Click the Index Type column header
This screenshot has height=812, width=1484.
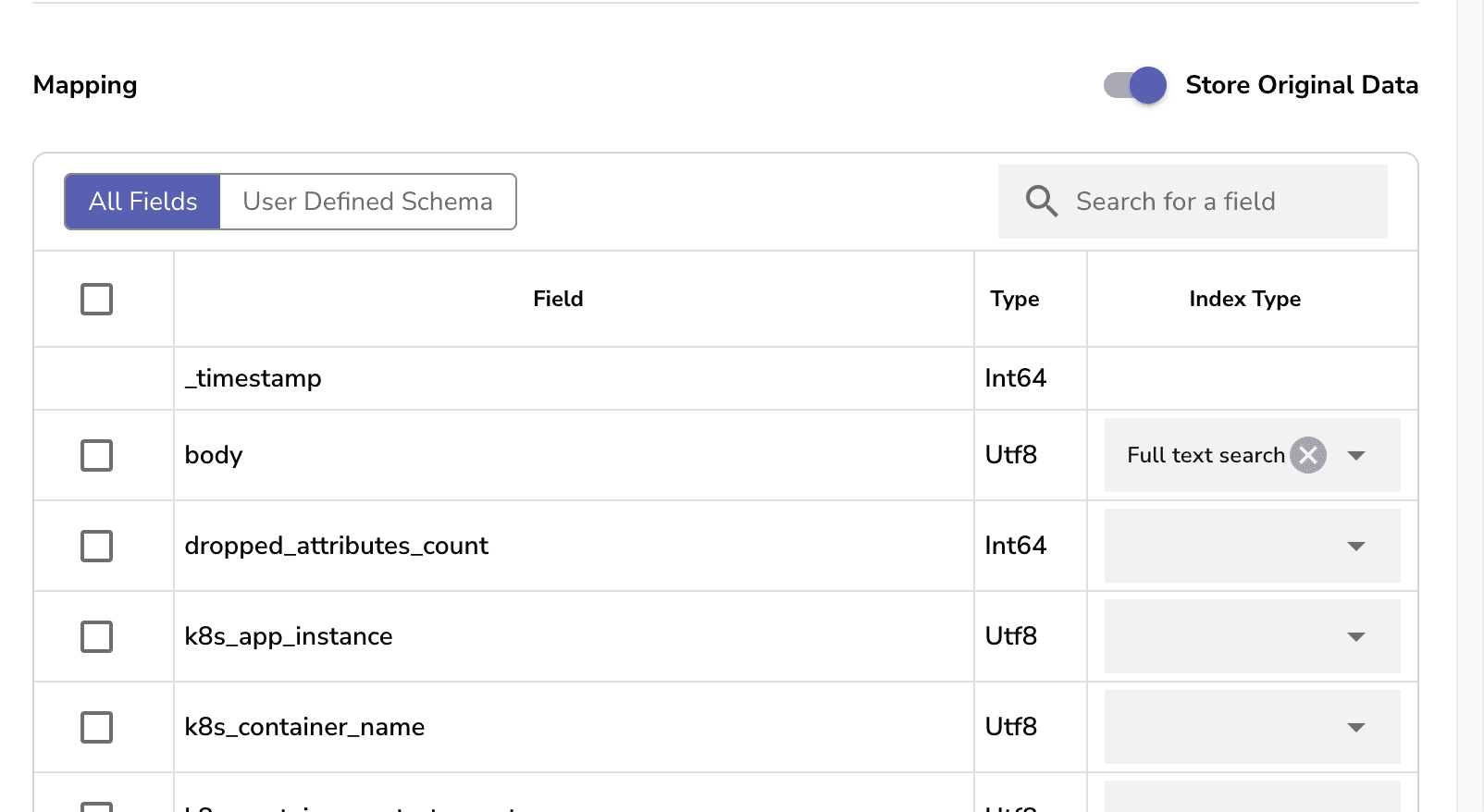[x=1244, y=299]
